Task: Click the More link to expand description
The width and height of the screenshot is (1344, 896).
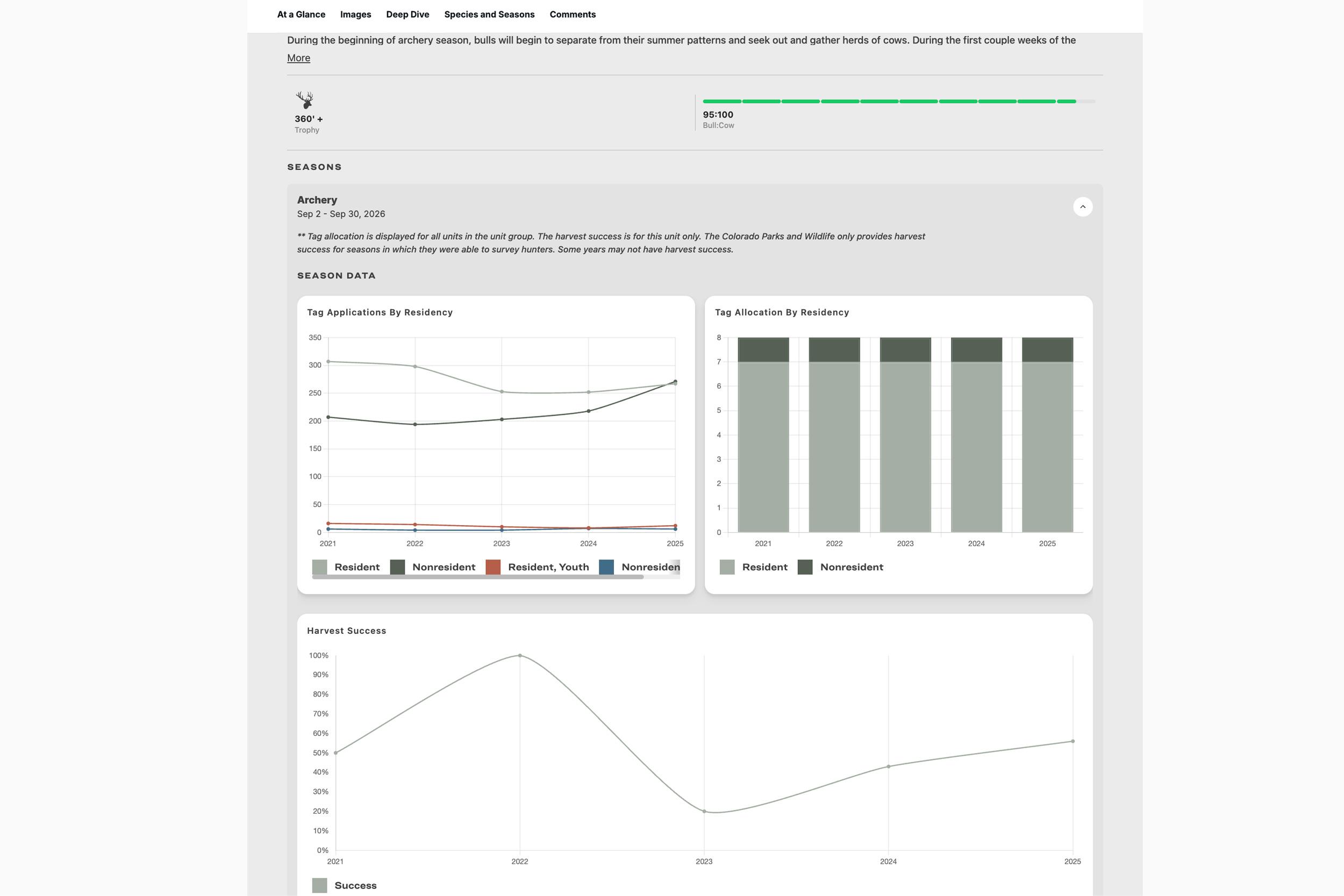Action: click(x=298, y=58)
